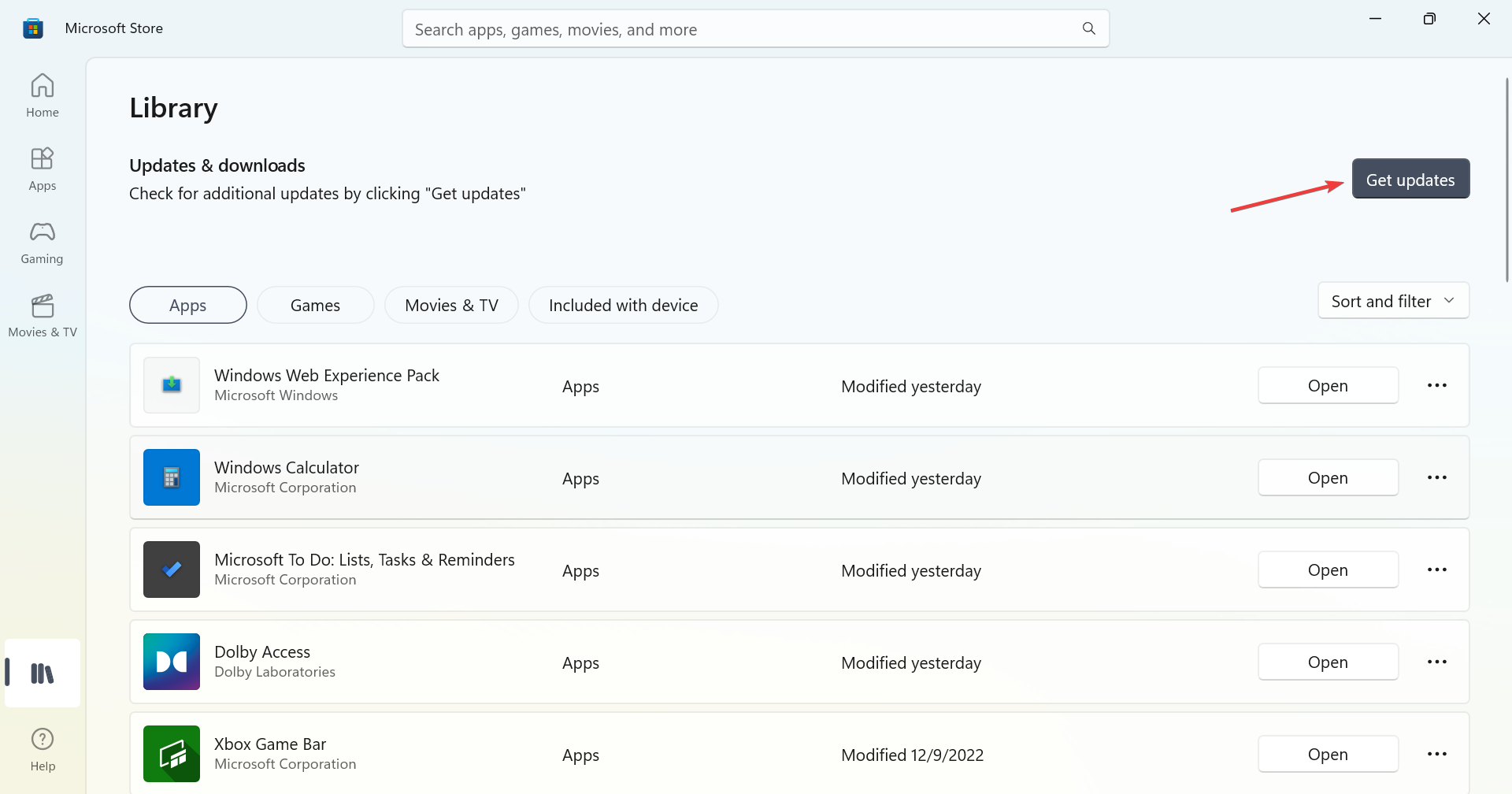Click the Windows Web Experience Pack icon

pyautogui.click(x=172, y=385)
